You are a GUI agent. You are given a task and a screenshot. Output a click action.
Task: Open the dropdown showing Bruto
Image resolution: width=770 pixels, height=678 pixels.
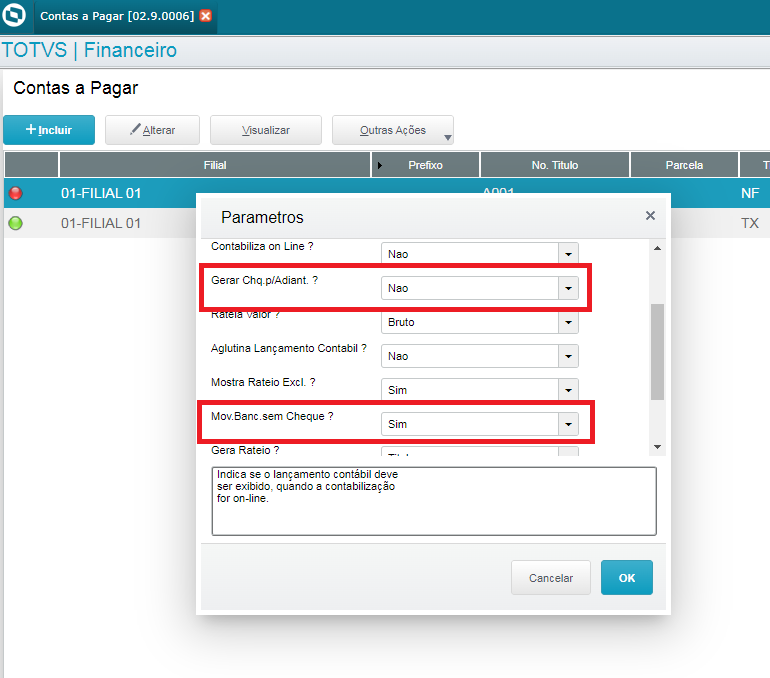pyautogui.click(x=568, y=322)
